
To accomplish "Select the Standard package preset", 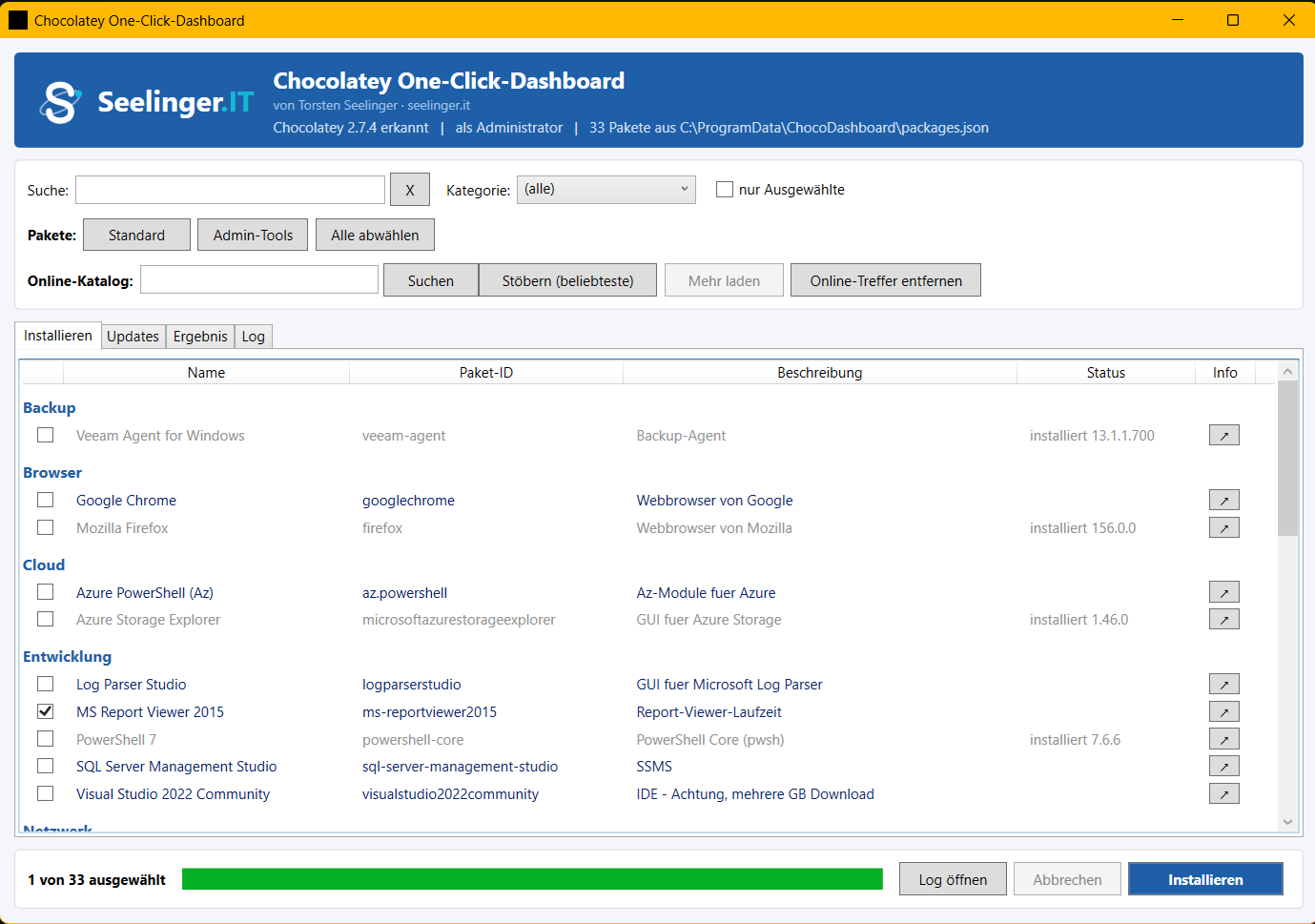I will (x=136, y=236).
